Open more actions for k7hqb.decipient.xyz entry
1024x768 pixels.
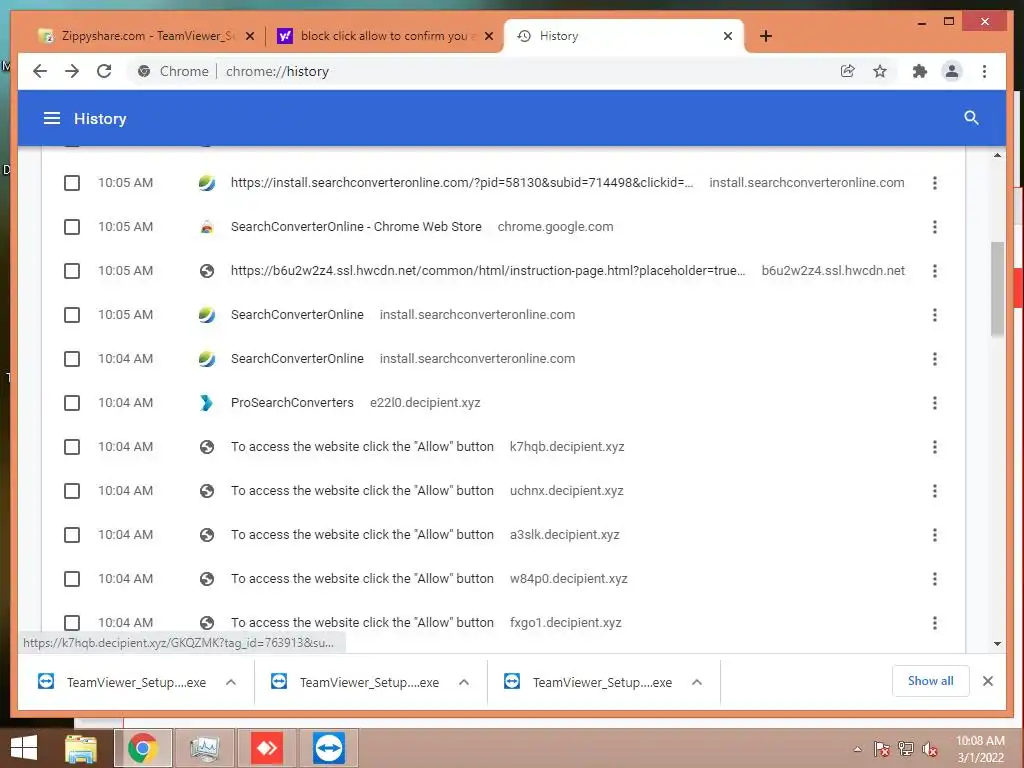(x=935, y=447)
